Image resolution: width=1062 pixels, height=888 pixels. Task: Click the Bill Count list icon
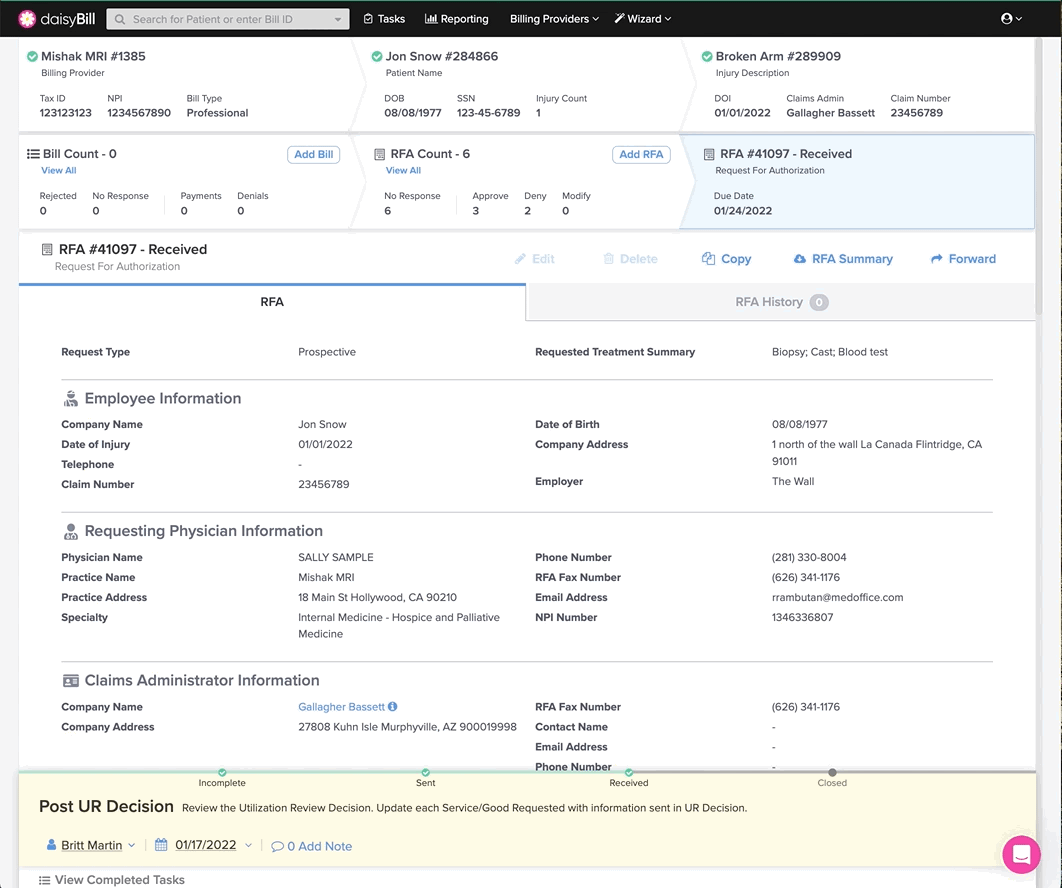tap(33, 154)
